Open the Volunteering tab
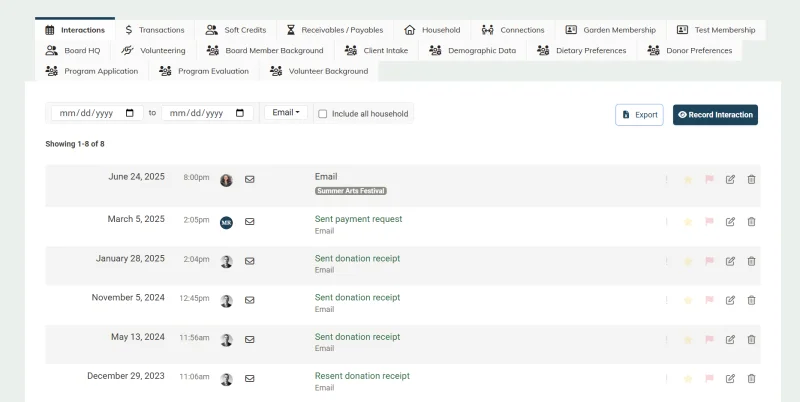The height and width of the screenshot is (402, 800). click(153, 51)
